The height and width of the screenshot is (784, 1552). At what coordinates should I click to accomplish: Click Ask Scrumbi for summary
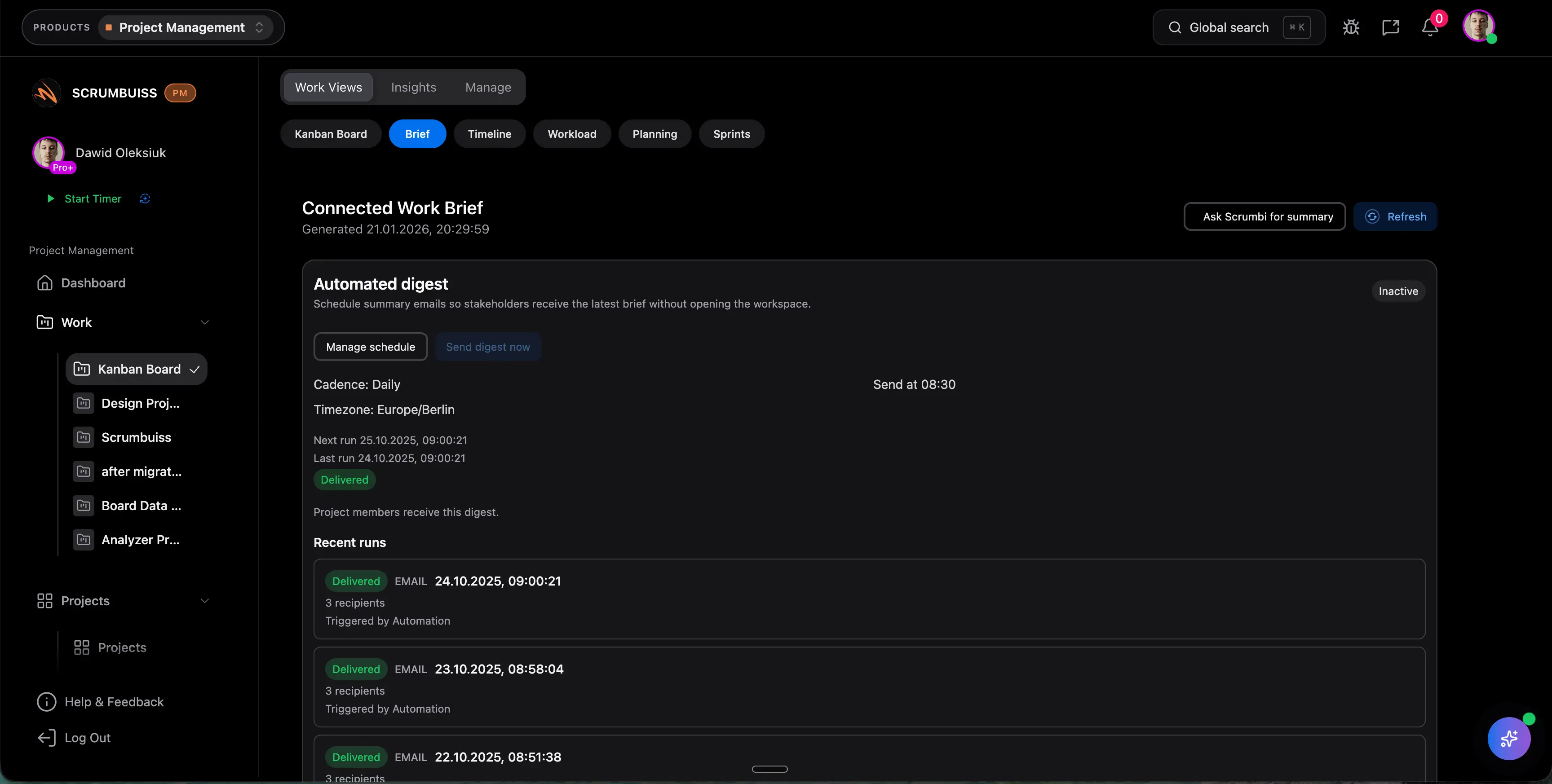pos(1265,216)
